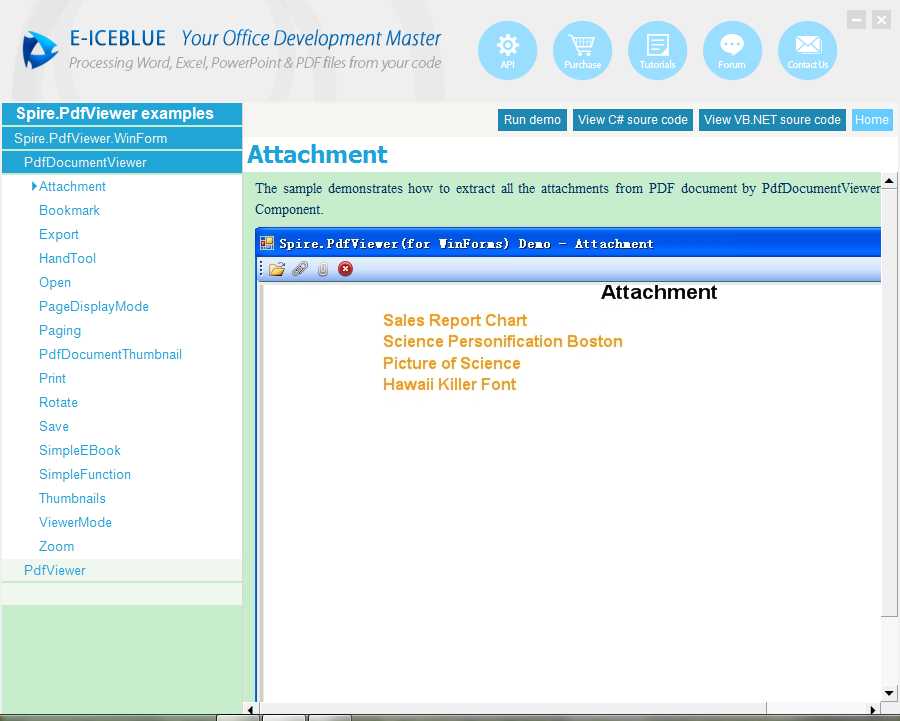
Task: Click the chain link attachment icon
Action: coord(300,269)
